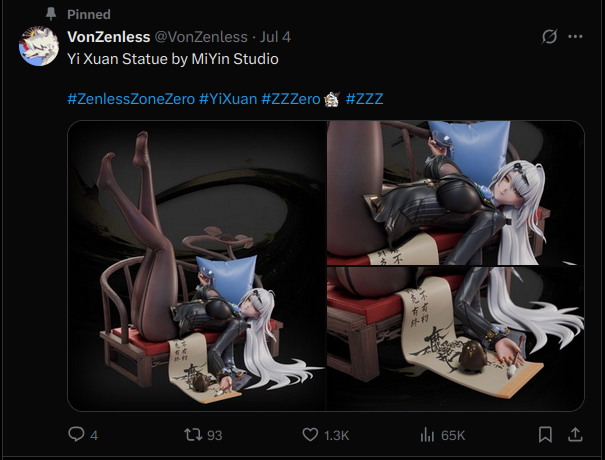
Task: Repost the Yi Xuan Statue tweet
Action: pos(193,435)
